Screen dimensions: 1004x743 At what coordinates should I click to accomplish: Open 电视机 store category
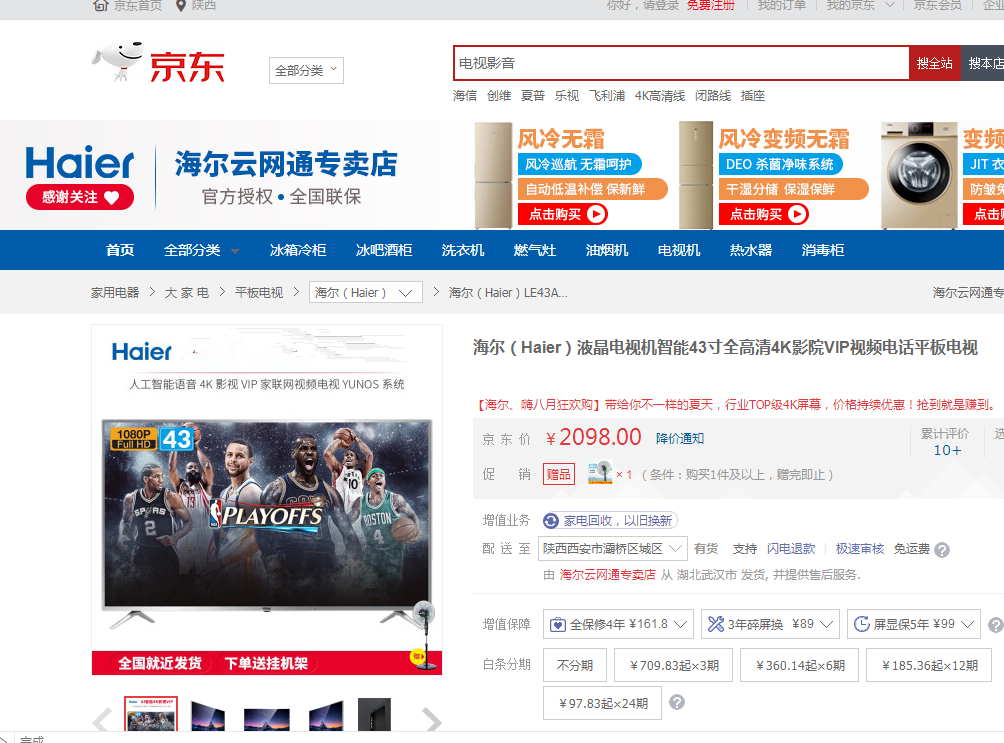coord(679,250)
